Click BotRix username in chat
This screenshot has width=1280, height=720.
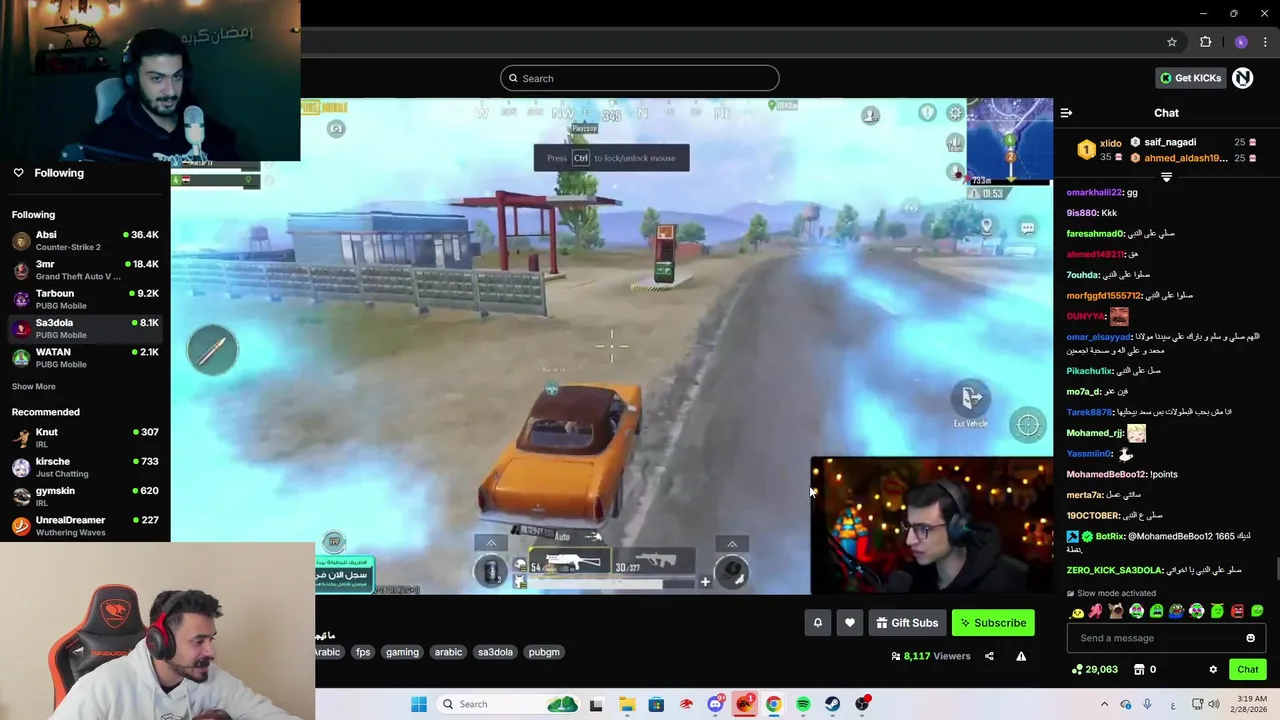1110,536
